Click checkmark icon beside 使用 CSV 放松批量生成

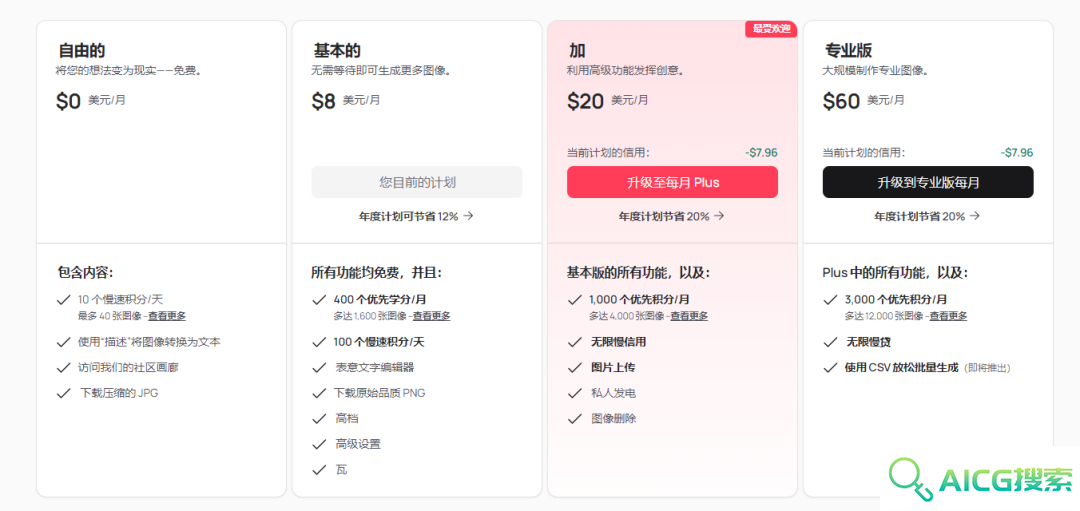pyautogui.click(x=830, y=368)
